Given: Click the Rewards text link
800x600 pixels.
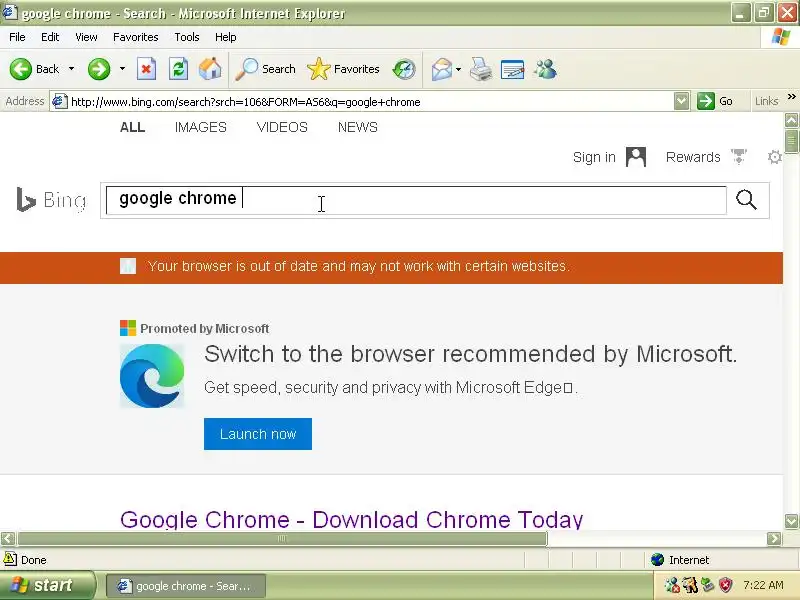Looking at the screenshot, I should click(x=693, y=157).
